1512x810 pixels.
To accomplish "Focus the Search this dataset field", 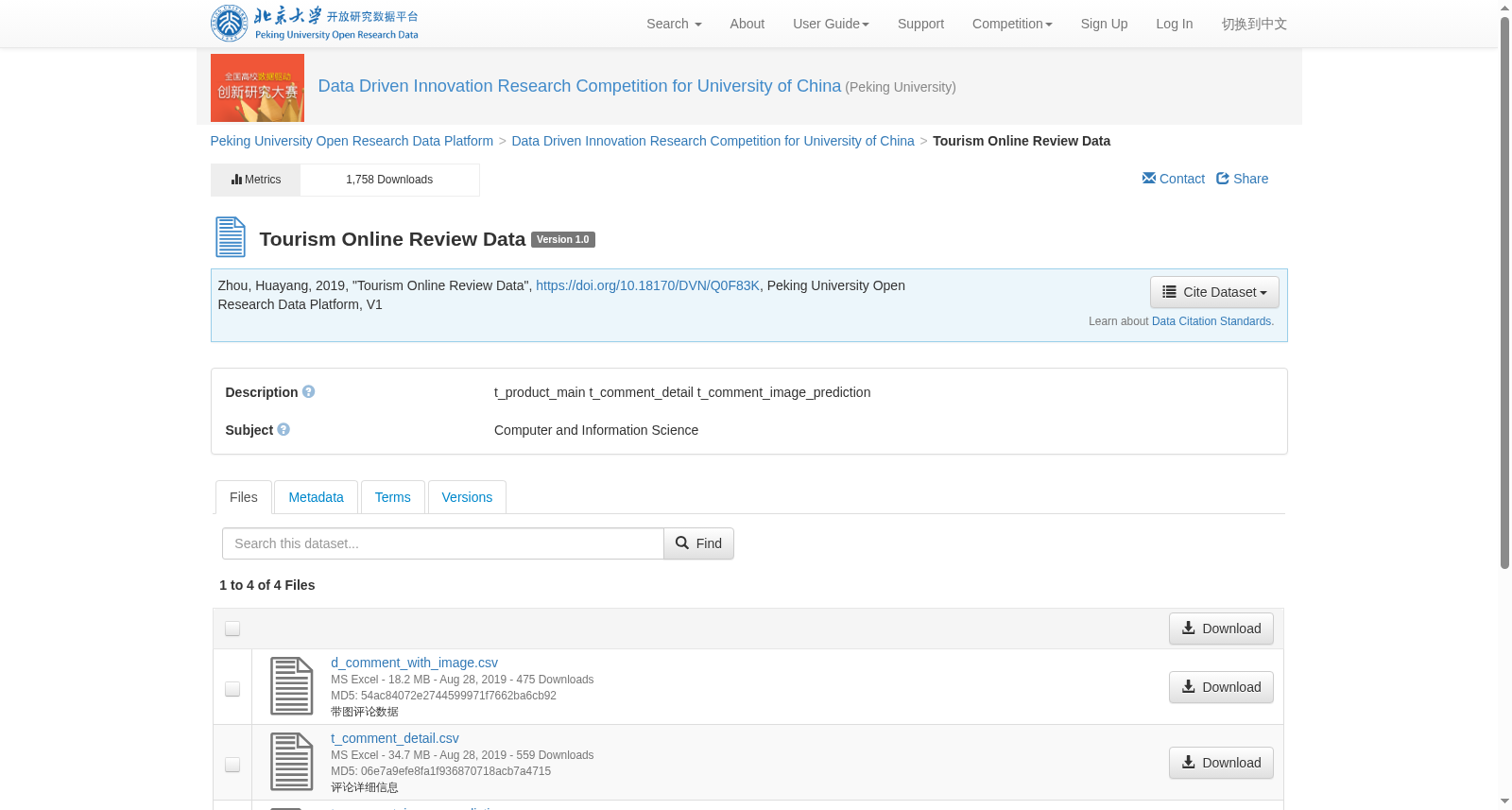I will pos(443,543).
